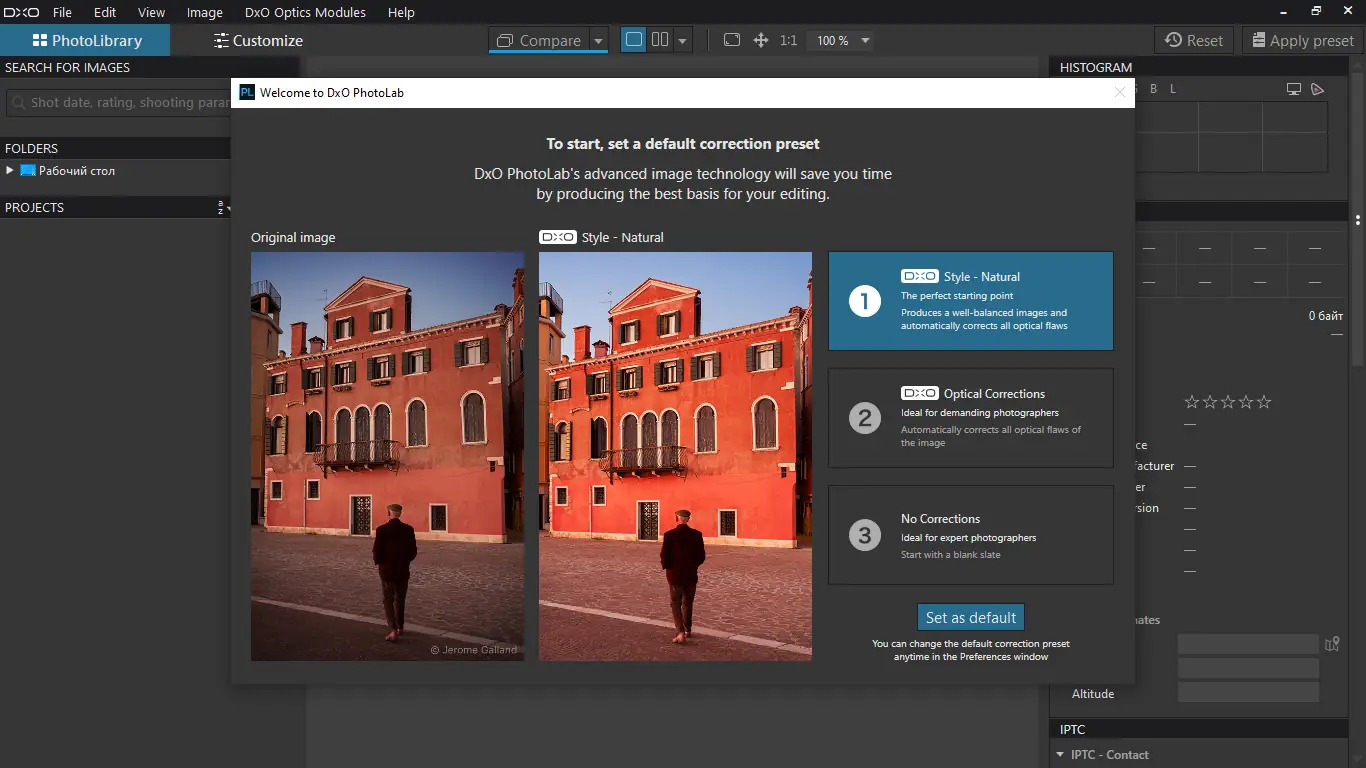Click the Apply preset button

pyautogui.click(x=1301, y=41)
